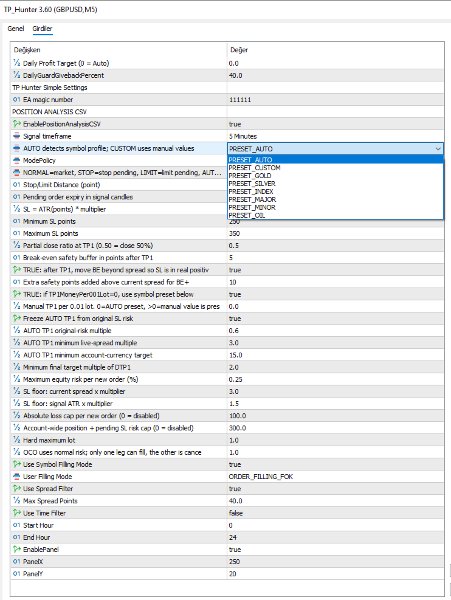The height and width of the screenshot is (600, 451).
Task: Open the ORDER_FILLING_FOK value dropdown
Action: pyautogui.click(x=261, y=476)
